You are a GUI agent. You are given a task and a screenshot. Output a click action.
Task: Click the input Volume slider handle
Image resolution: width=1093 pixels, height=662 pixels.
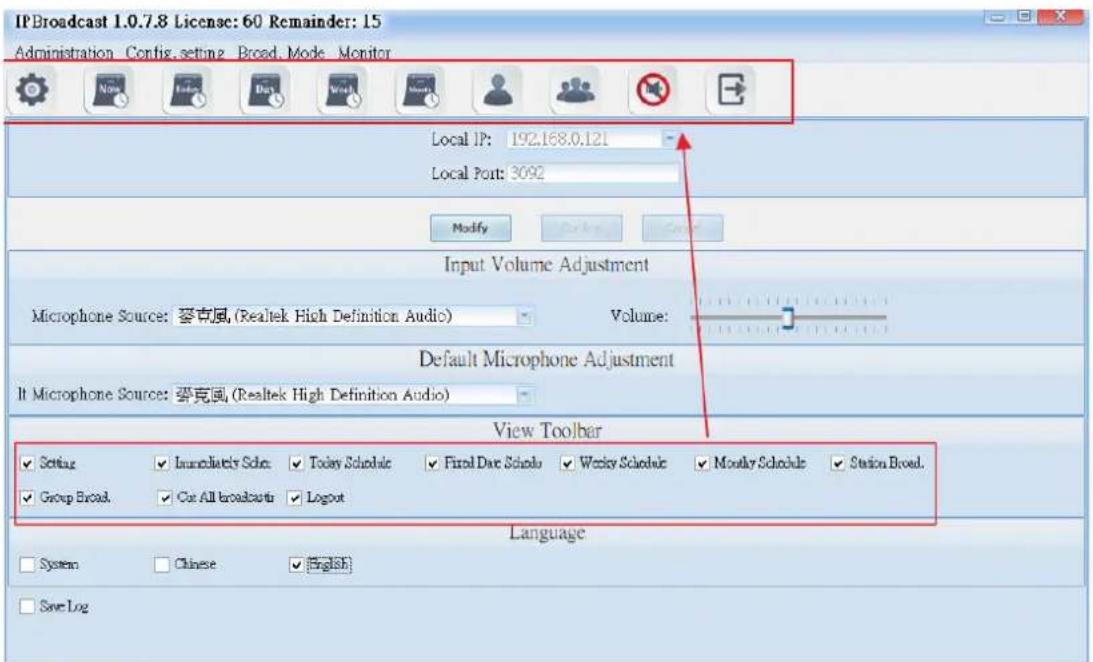coord(788,318)
